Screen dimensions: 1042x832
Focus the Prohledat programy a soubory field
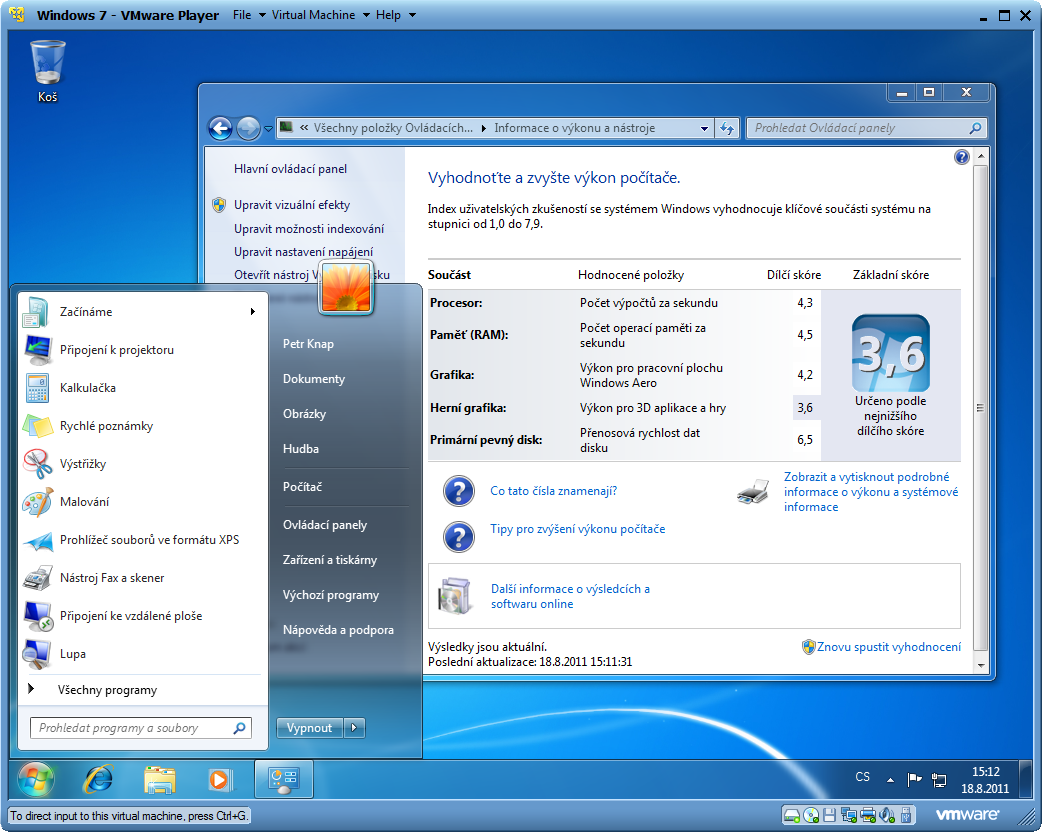click(140, 728)
